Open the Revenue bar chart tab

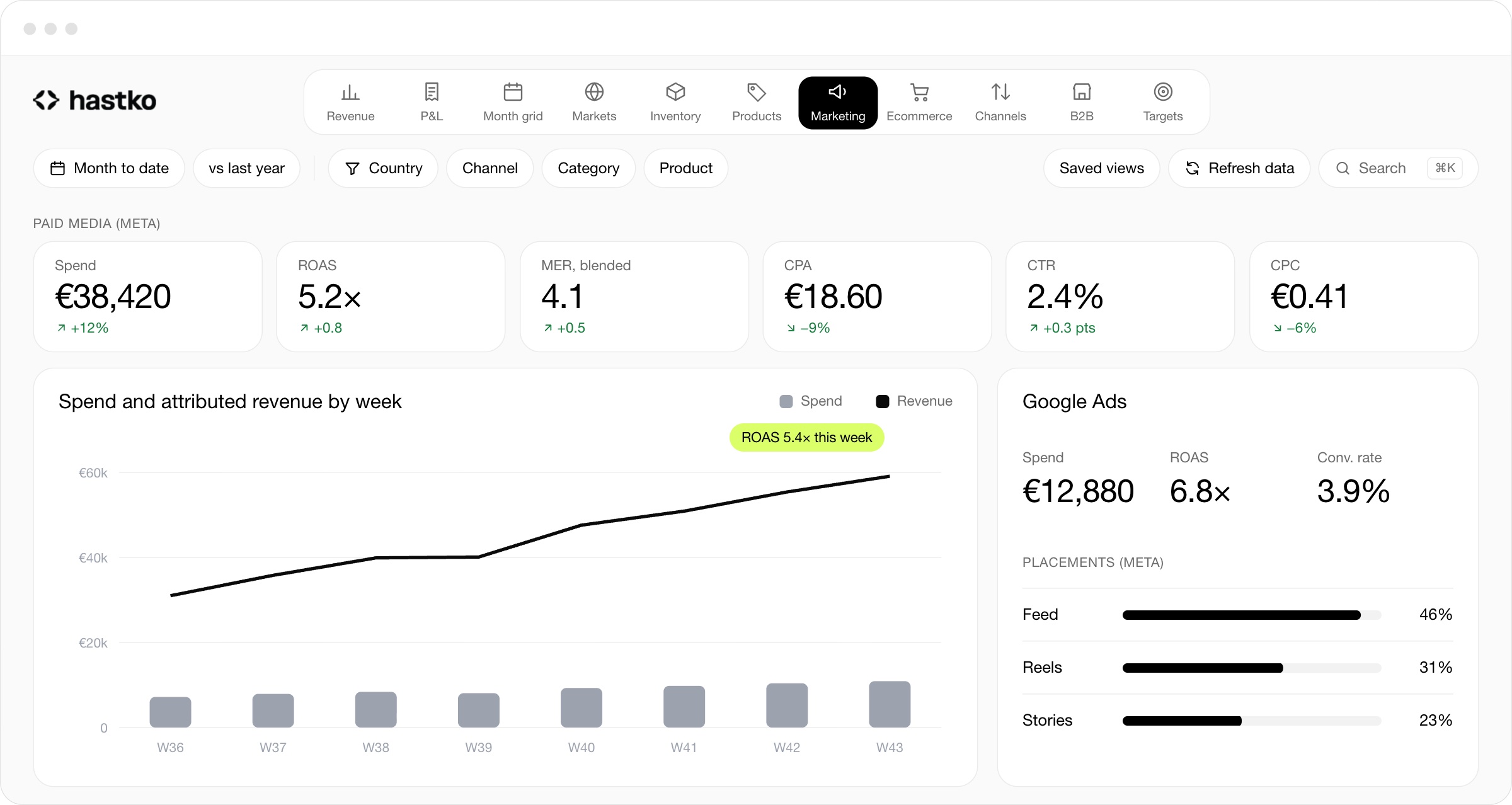(350, 103)
